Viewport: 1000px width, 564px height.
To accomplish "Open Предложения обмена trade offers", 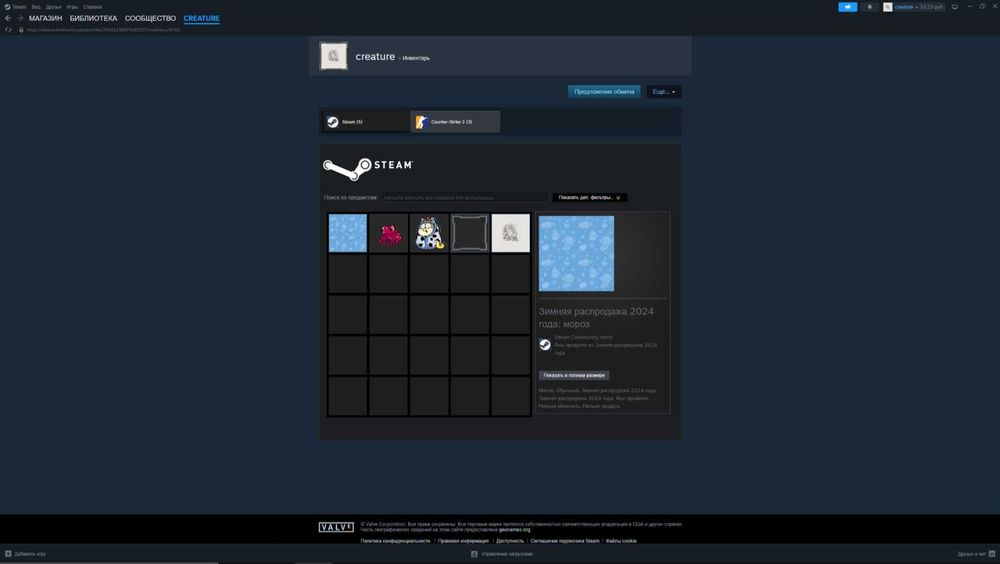I will tap(604, 92).
